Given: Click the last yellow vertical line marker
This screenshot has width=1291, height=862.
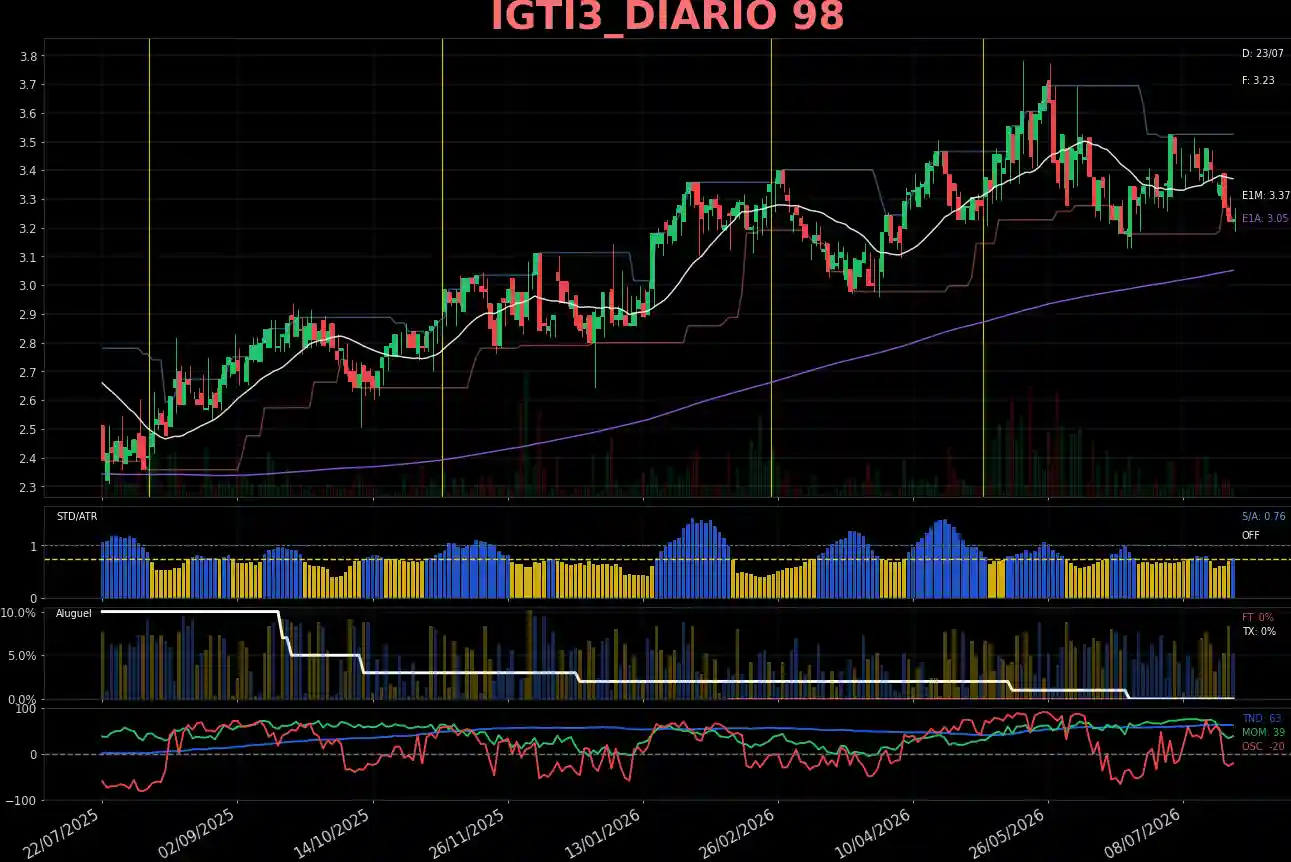Looking at the screenshot, I should click(x=983, y=268).
